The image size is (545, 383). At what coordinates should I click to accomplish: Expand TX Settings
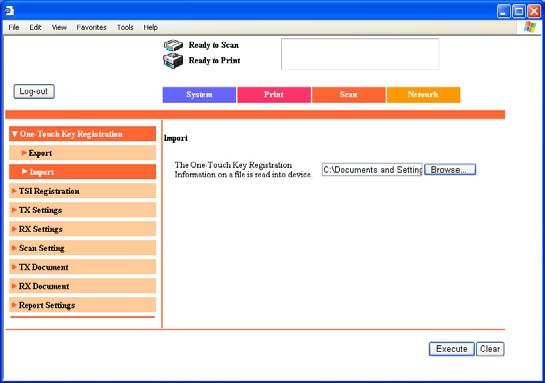pyautogui.click(x=82, y=210)
